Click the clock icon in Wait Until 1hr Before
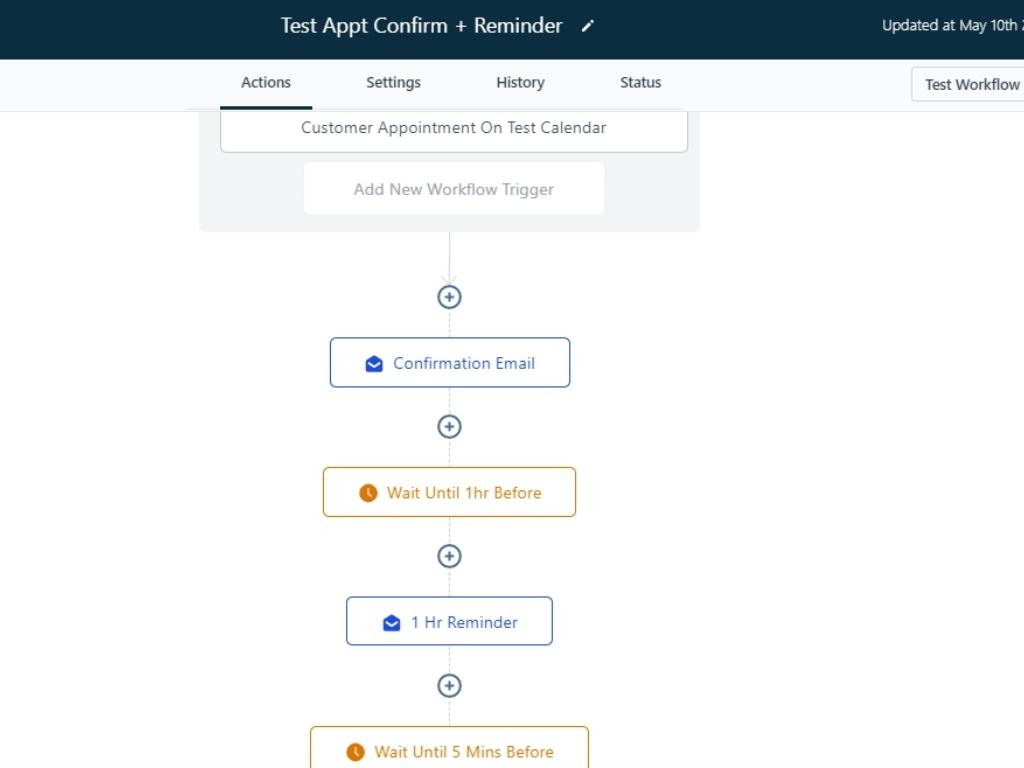Viewport: 1024px width, 768px height. coord(368,492)
